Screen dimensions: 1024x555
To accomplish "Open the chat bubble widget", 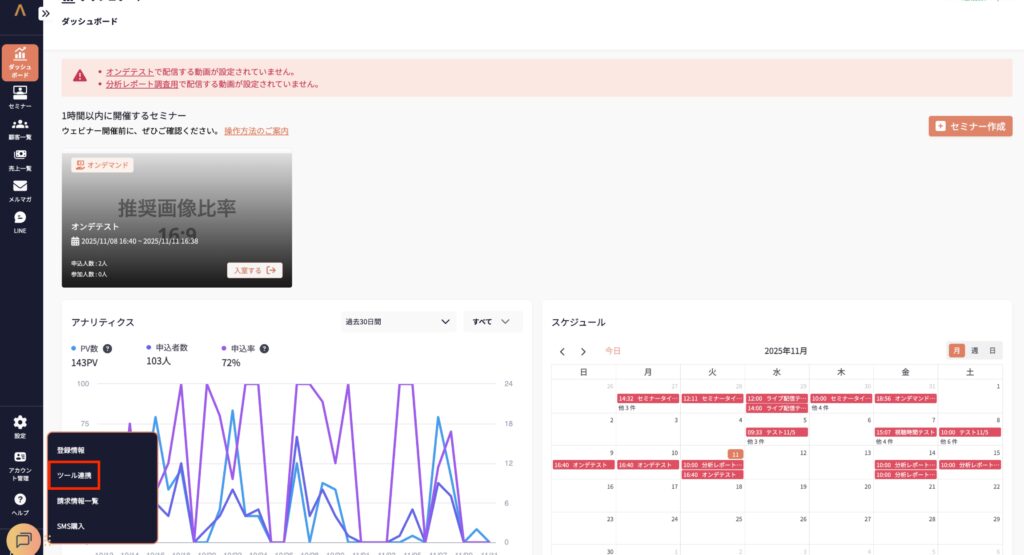I will (24, 540).
